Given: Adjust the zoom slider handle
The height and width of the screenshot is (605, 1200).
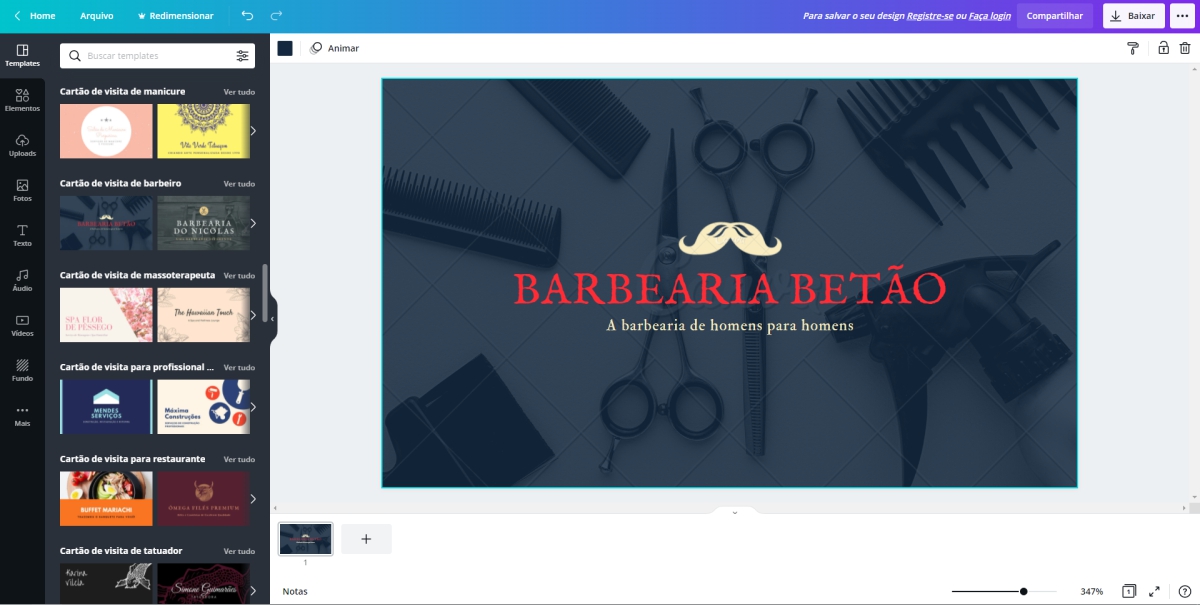Looking at the screenshot, I should tap(1024, 591).
